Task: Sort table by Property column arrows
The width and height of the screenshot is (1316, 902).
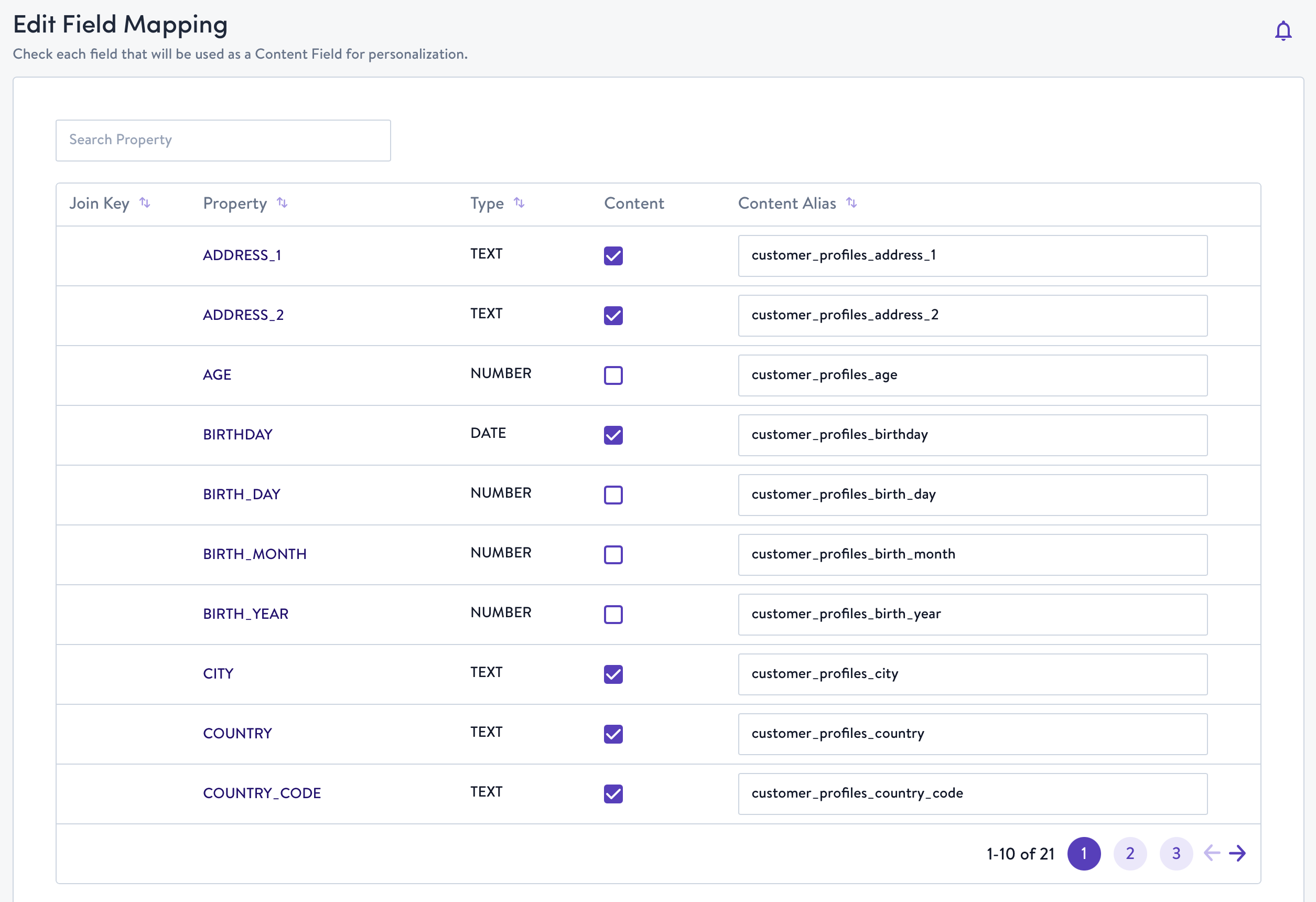Action: click(282, 203)
